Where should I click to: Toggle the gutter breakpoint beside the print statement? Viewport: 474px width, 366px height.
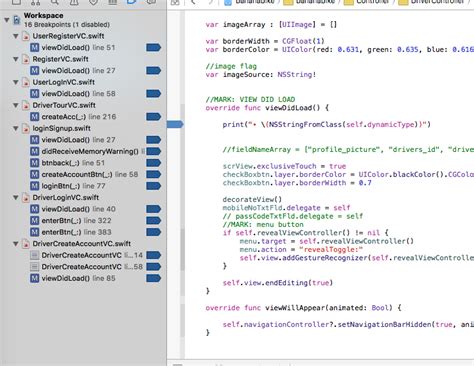pos(175,124)
